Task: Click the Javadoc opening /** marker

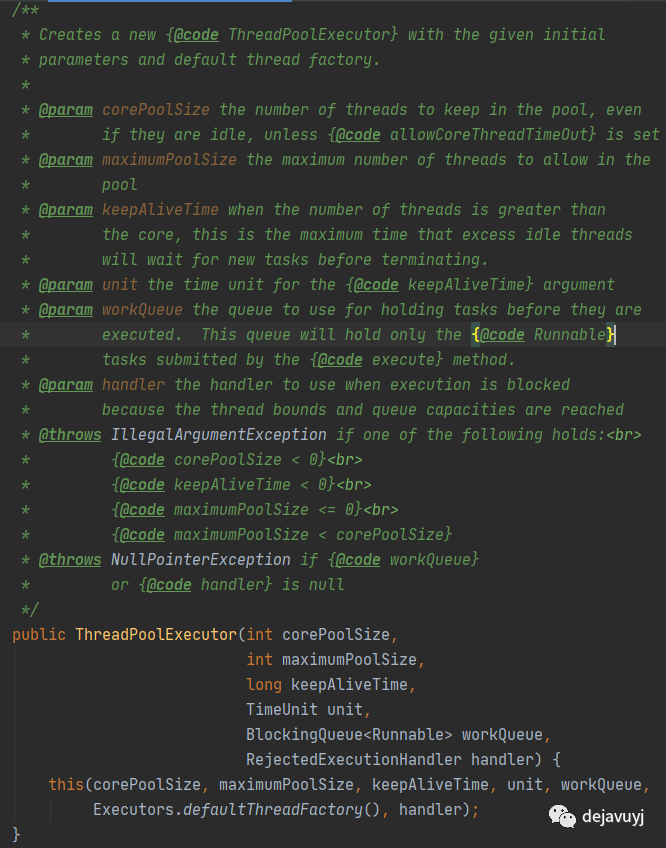Action: click(25, 10)
